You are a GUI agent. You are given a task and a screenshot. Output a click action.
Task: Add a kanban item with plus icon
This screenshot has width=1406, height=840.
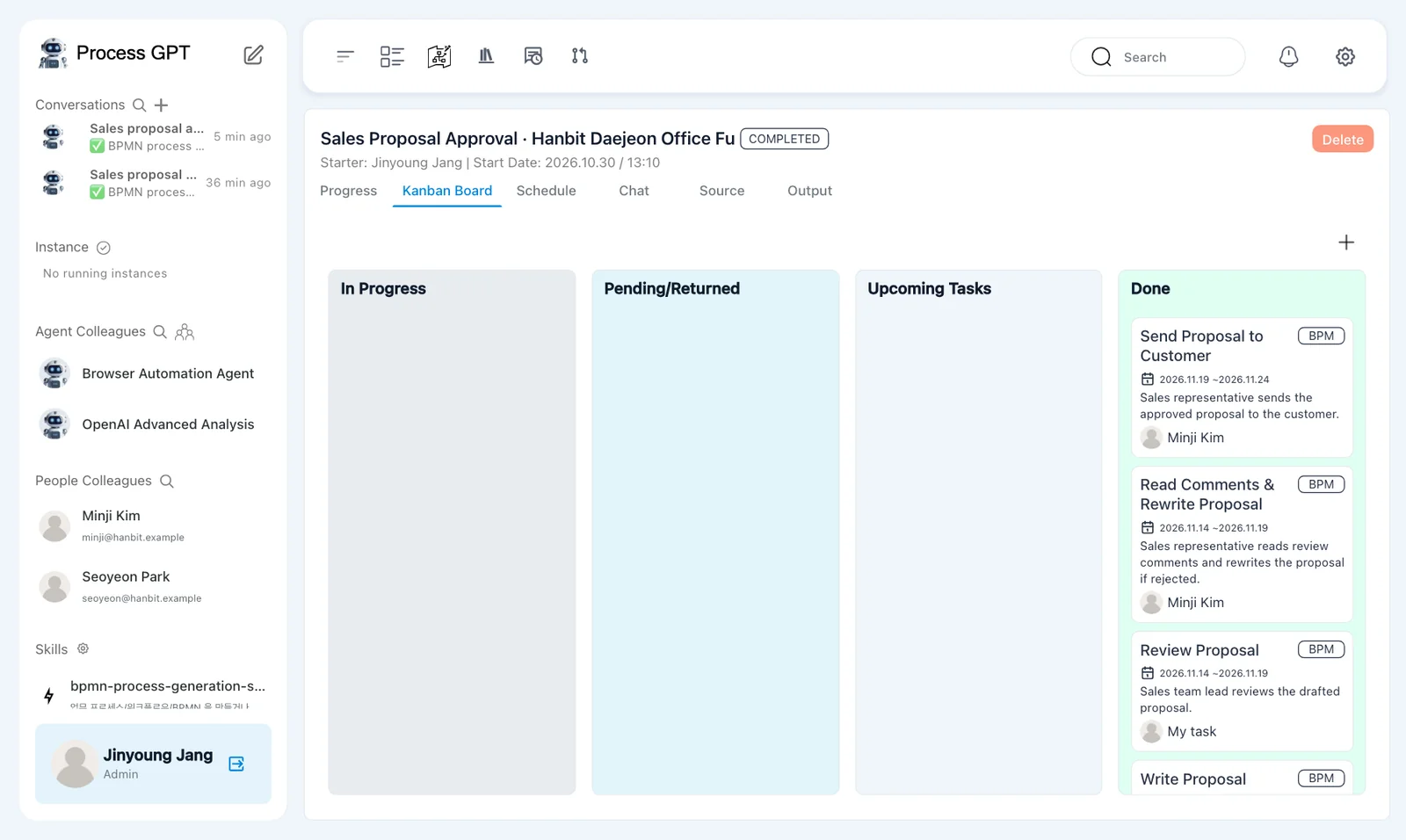tap(1346, 243)
